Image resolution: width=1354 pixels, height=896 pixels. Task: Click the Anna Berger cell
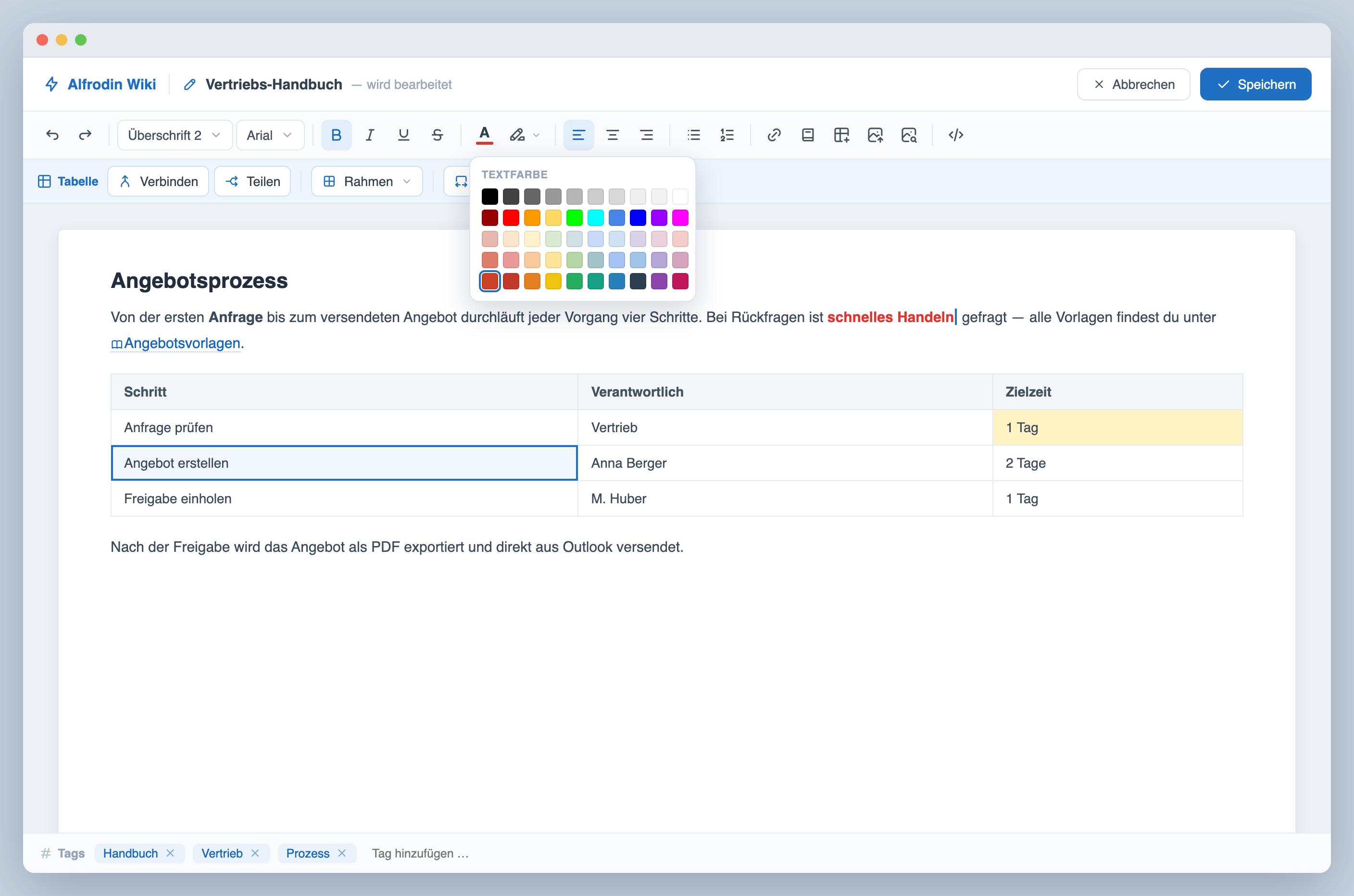[785, 463]
